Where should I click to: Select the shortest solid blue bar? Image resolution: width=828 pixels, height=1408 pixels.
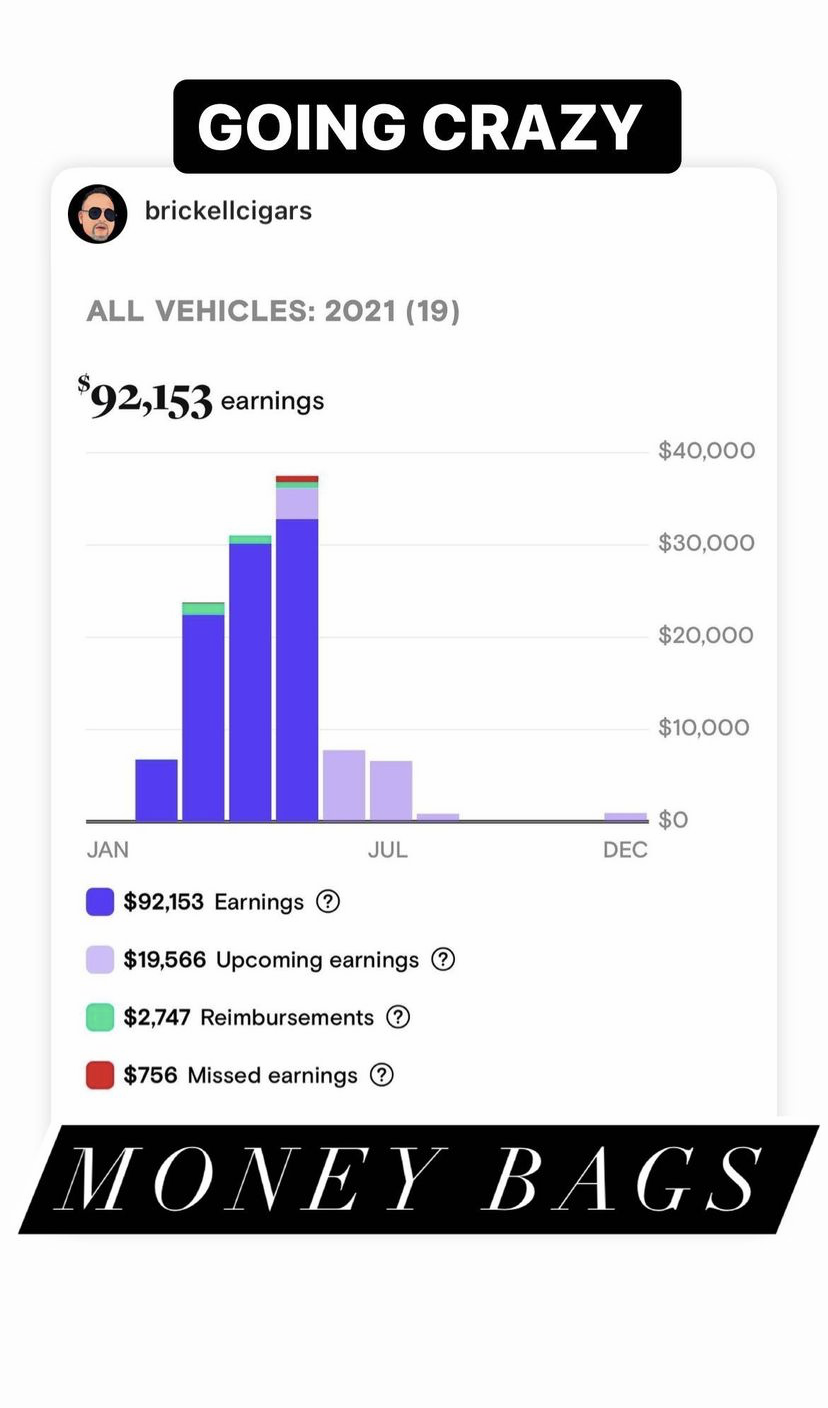tap(156, 790)
